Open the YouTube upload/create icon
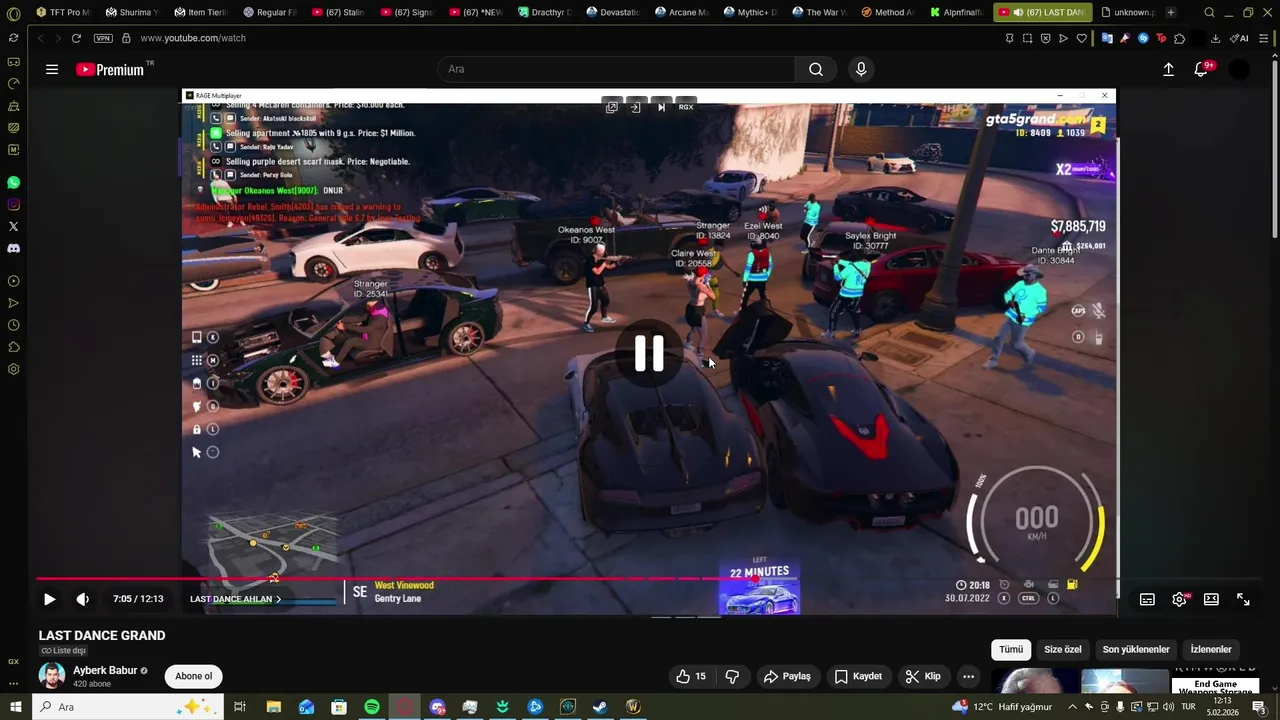Screen dimensions: 1280x720 pos(1168,69)
